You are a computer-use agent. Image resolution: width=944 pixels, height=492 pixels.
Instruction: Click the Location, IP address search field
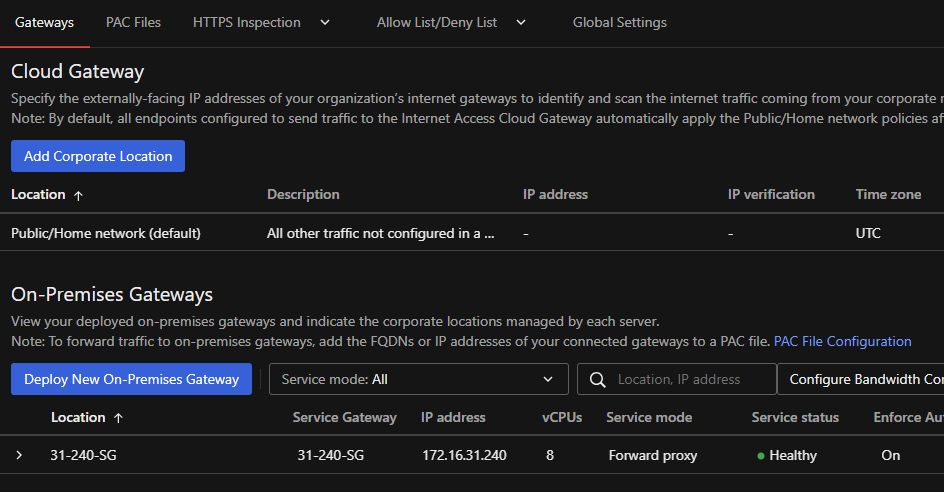click(x=690, y=379)
